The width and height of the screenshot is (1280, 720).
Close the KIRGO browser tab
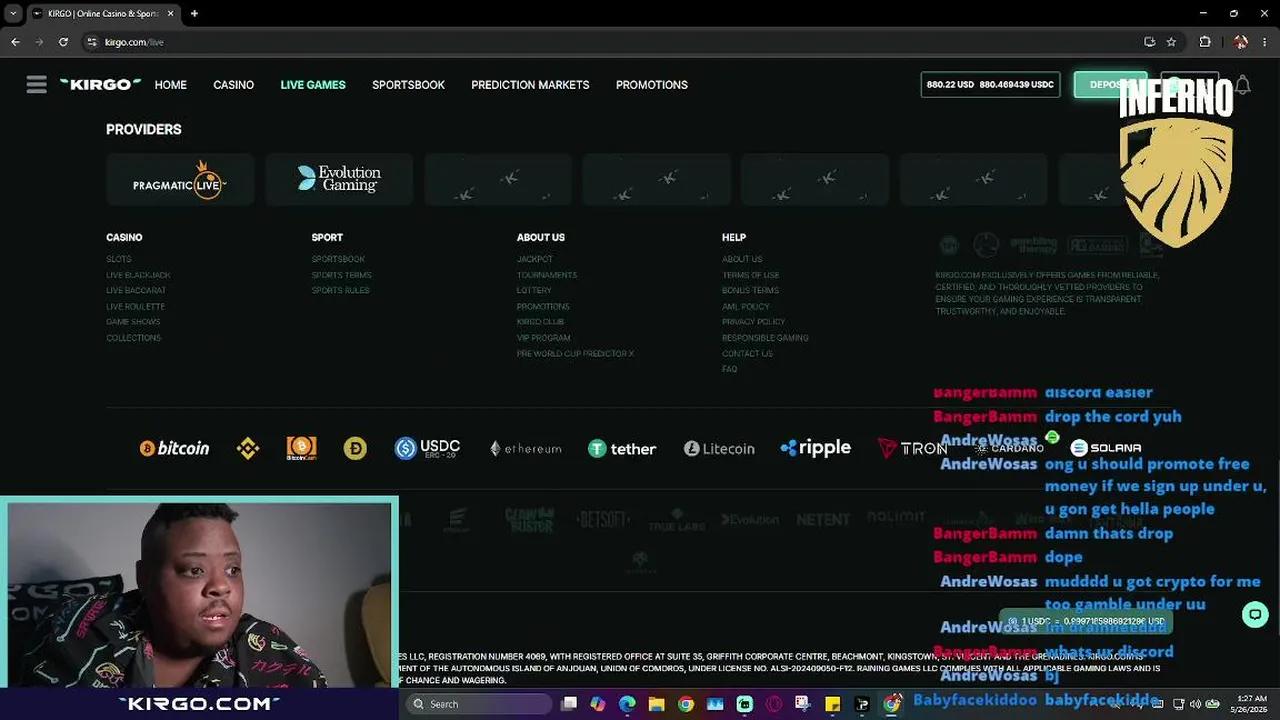168,14
